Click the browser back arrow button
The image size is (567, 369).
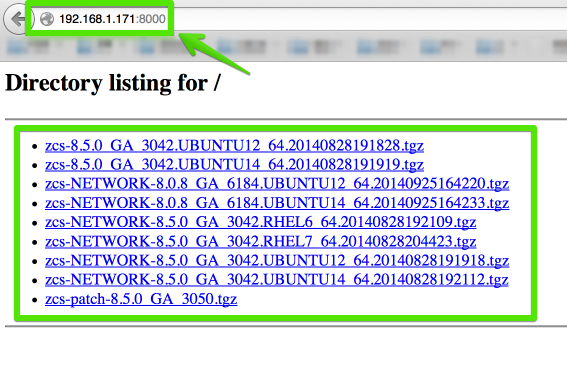click(x=18, y=19)
